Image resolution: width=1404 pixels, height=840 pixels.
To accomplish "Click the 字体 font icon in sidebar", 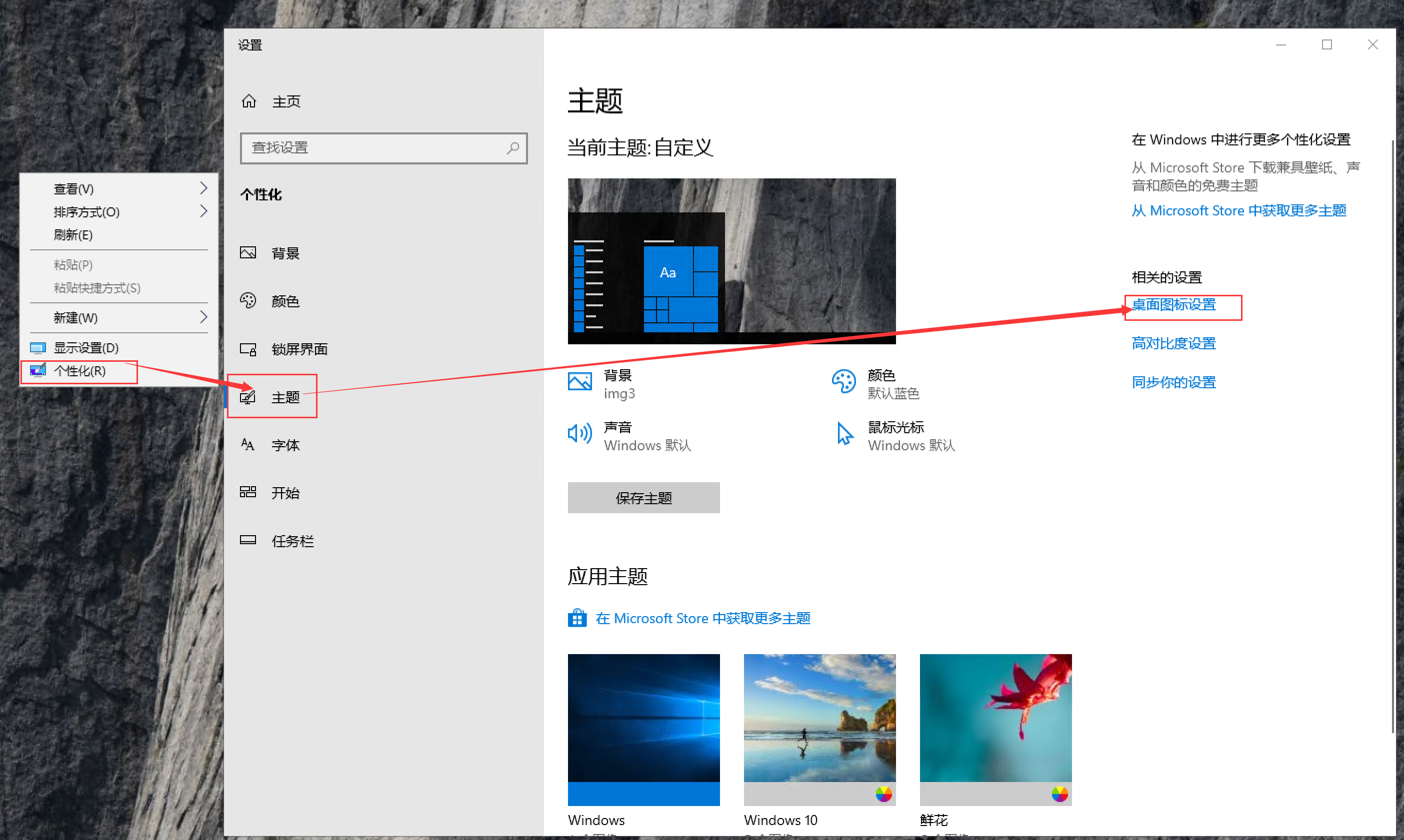I will 247,444.
